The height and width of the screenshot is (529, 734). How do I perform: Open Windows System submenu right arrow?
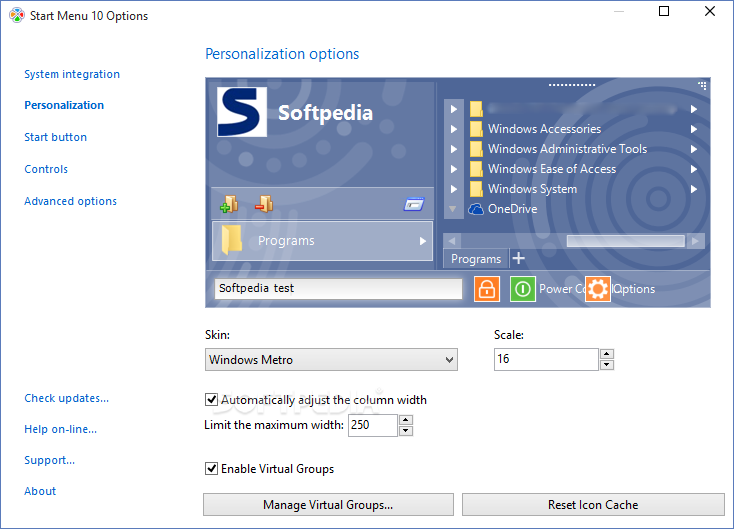click(x=694, y=189)
